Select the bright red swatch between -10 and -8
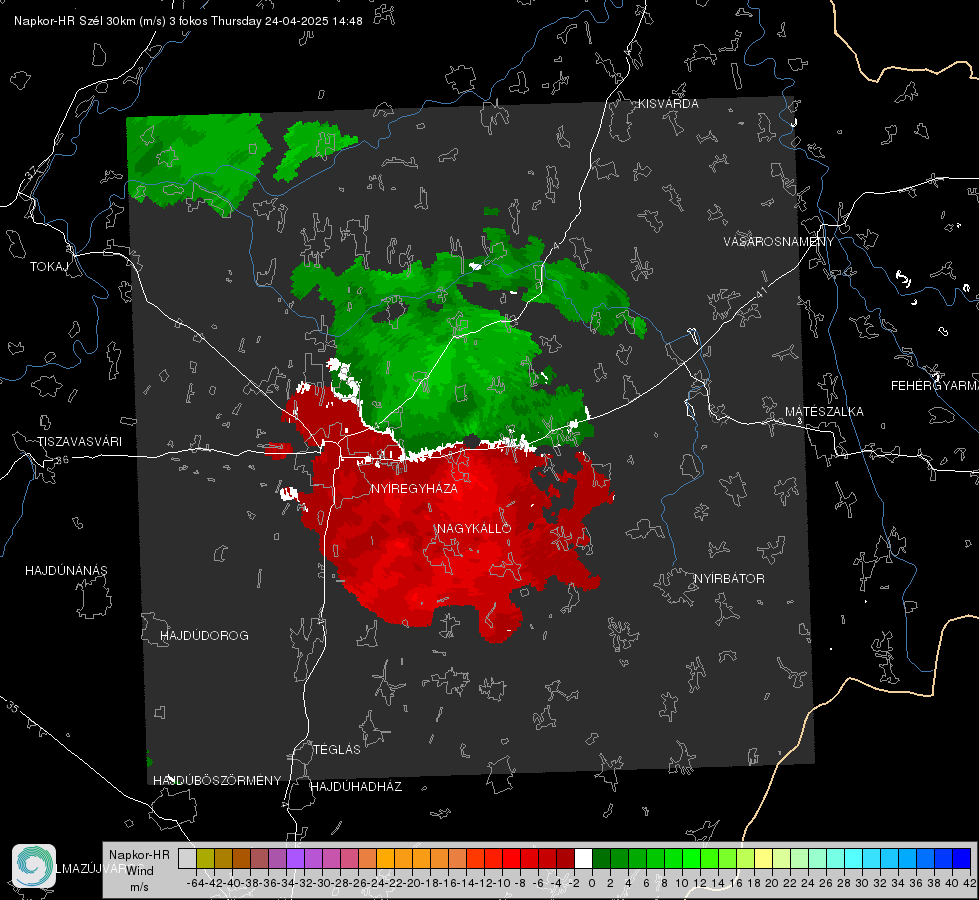 pos(511,858)
